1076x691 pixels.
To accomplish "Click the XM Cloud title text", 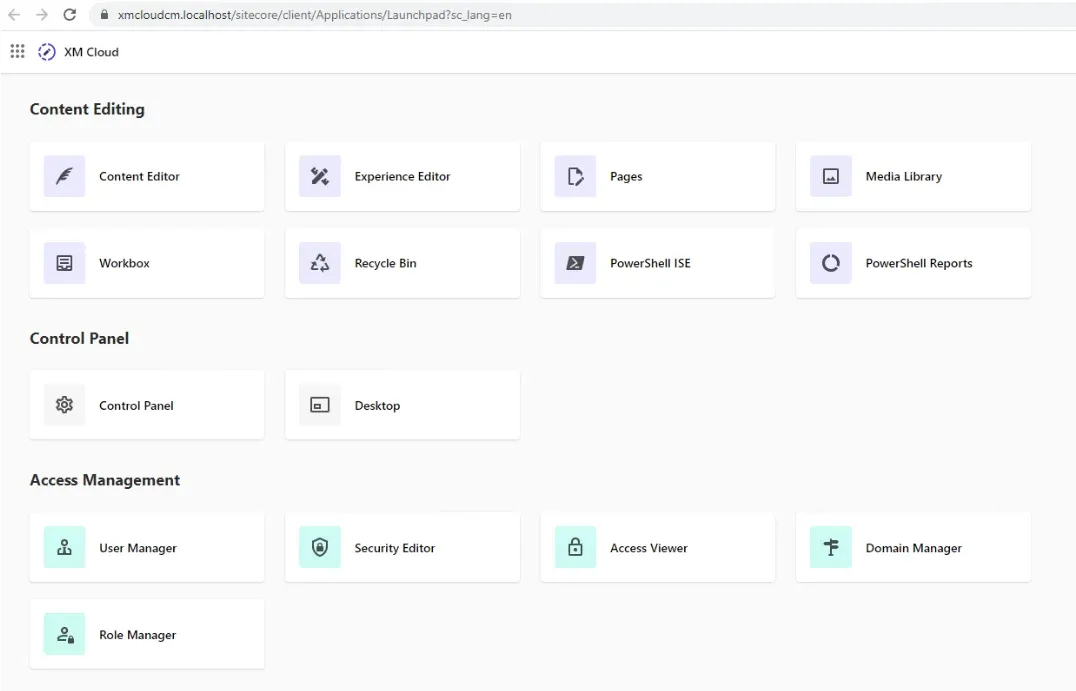I will [91, 52].
